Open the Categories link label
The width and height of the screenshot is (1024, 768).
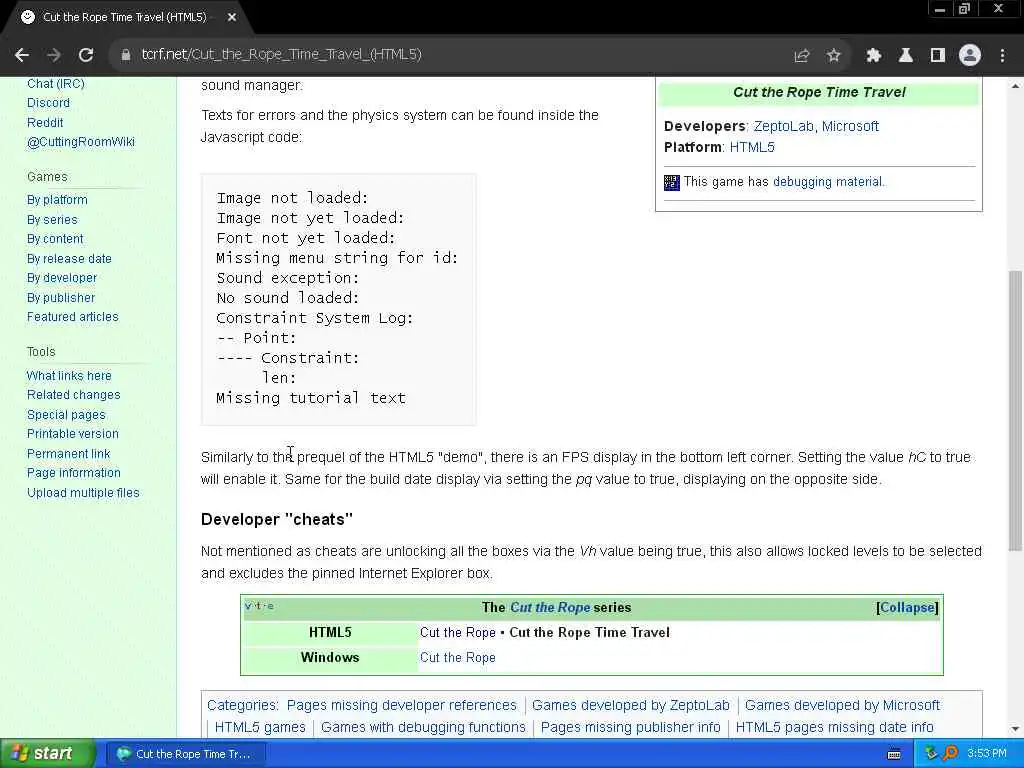point(242,705)
